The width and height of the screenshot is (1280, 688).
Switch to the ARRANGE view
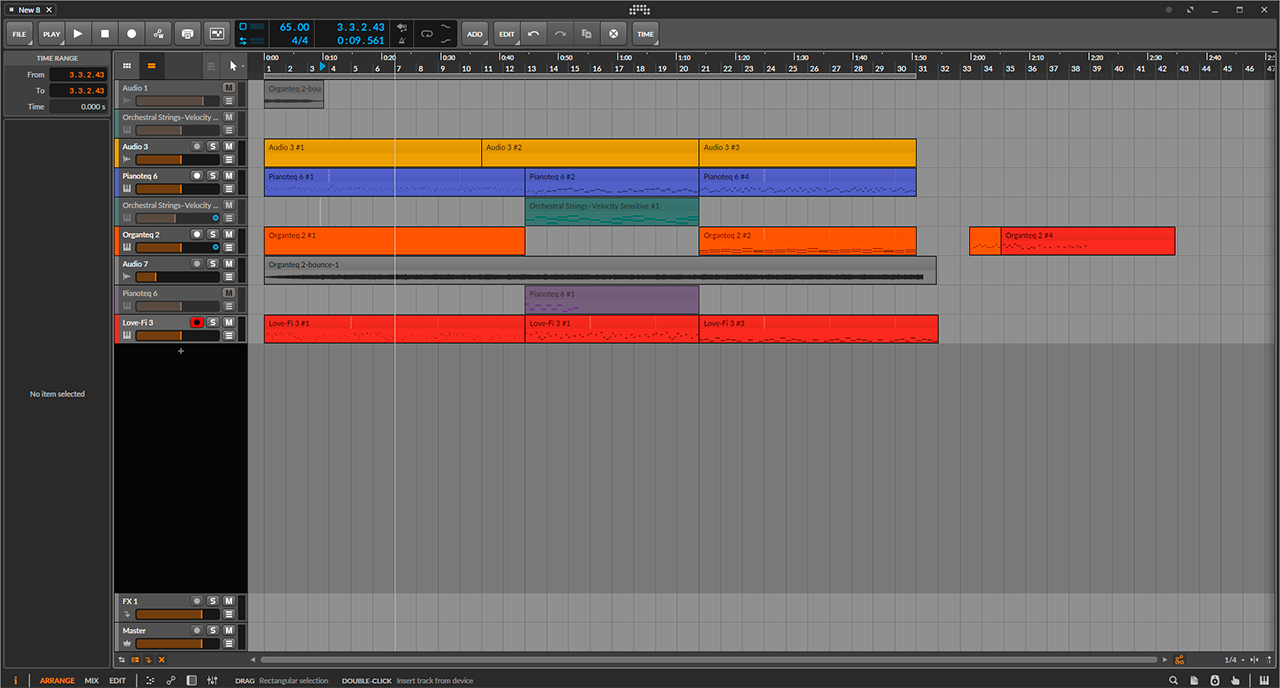pyautogui.click(x=57, y=680)
